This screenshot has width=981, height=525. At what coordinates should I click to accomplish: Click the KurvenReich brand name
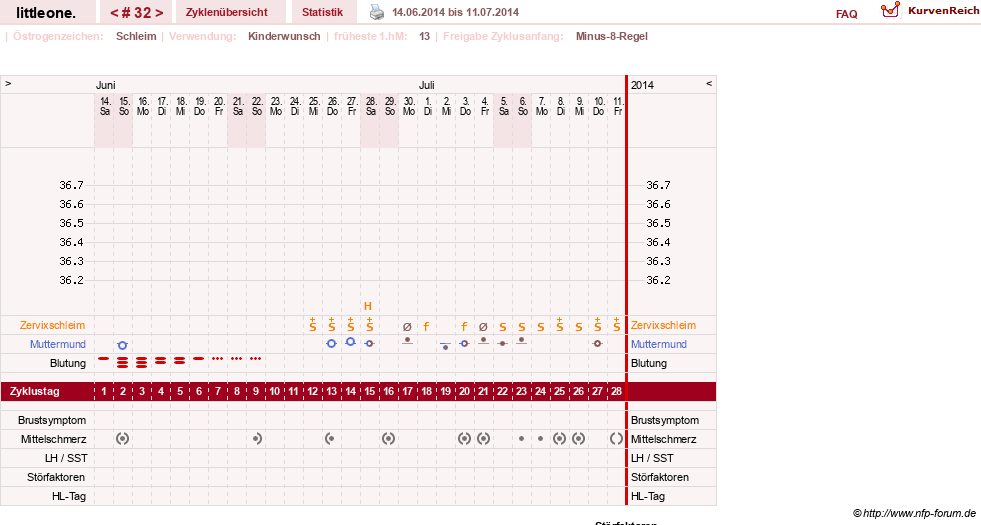click(943, 11)
